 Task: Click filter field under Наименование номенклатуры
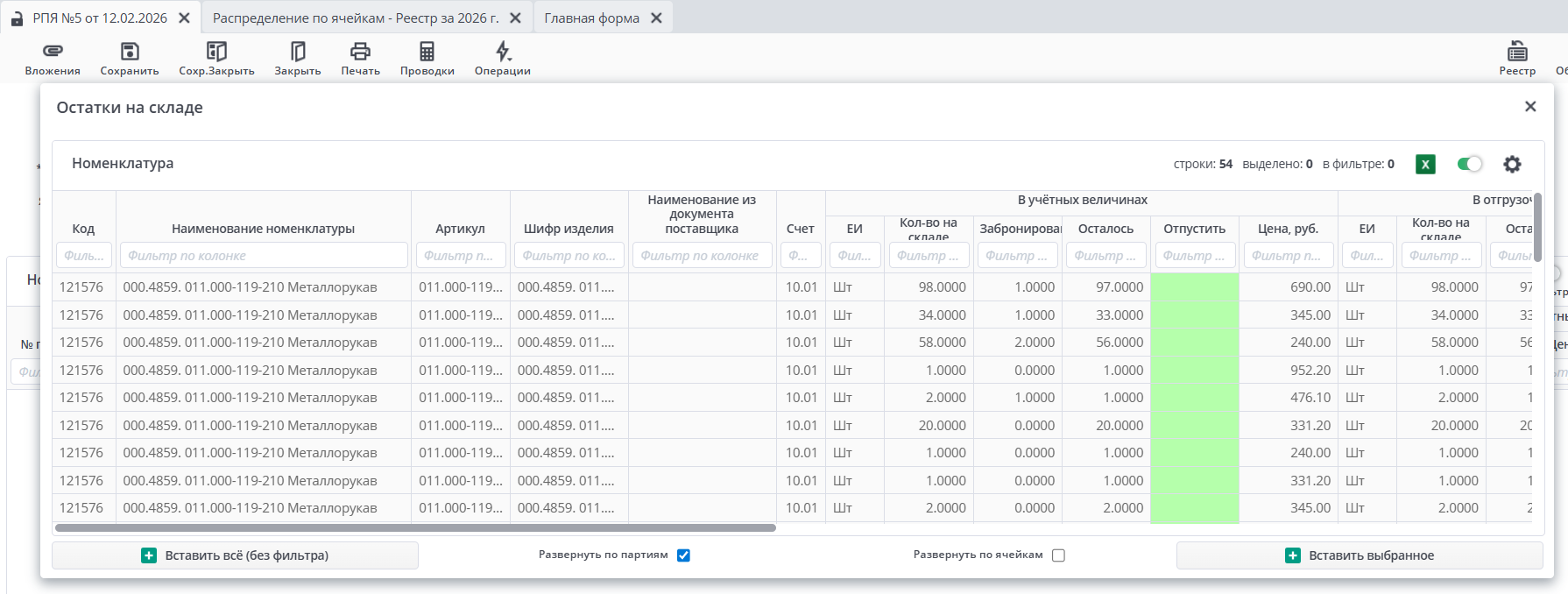coord(264,256)
